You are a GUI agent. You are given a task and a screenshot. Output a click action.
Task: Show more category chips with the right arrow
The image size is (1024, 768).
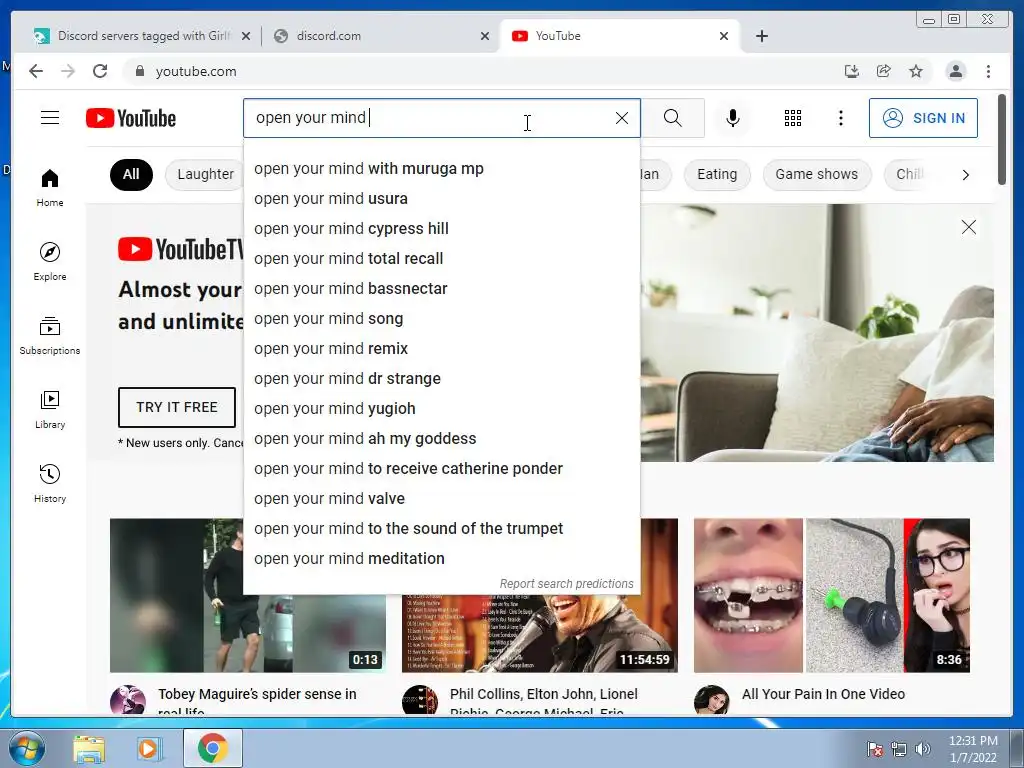(x=965, y=175)
